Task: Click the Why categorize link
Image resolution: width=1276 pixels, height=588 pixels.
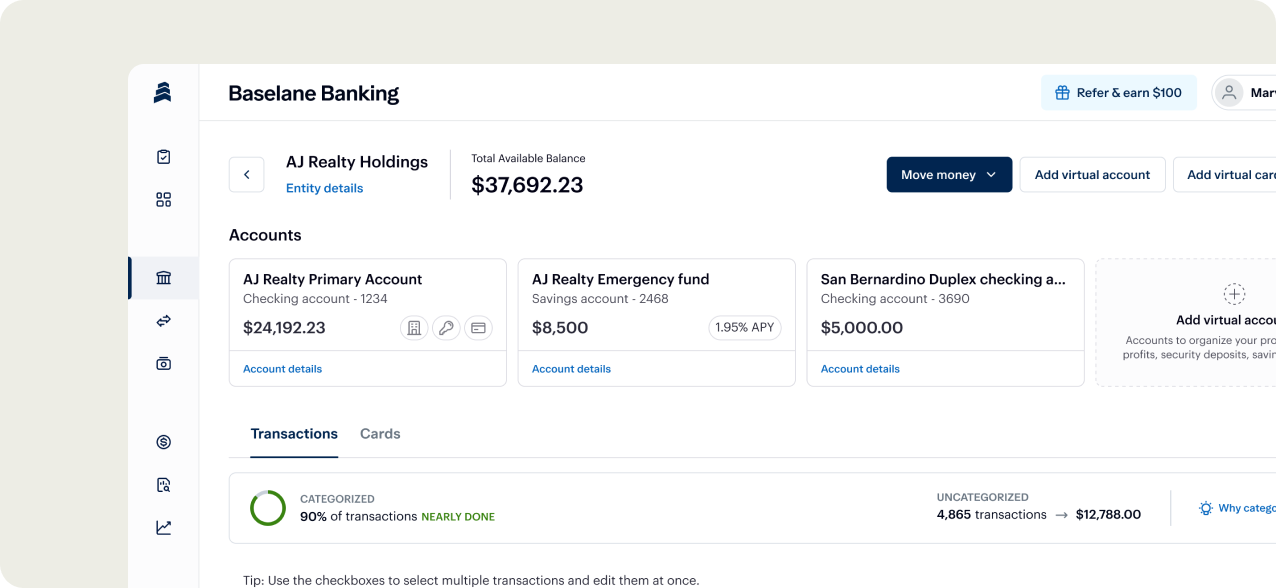Action: click(1246, 508)
